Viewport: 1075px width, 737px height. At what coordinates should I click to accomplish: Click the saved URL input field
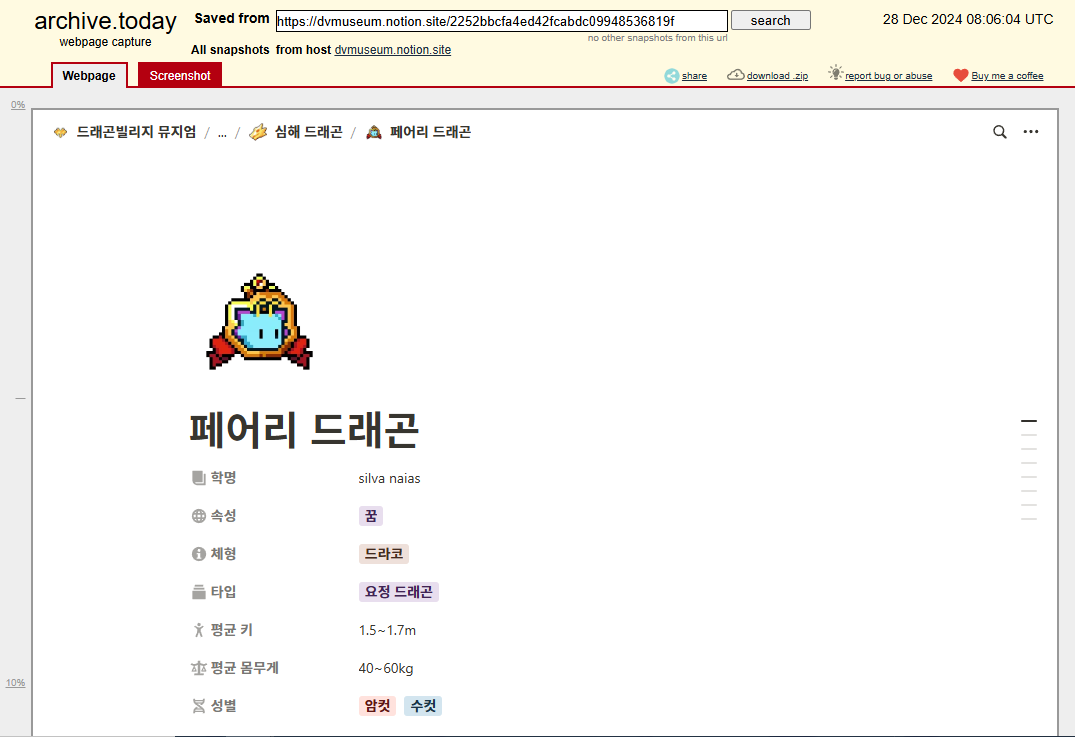[501, 20]
